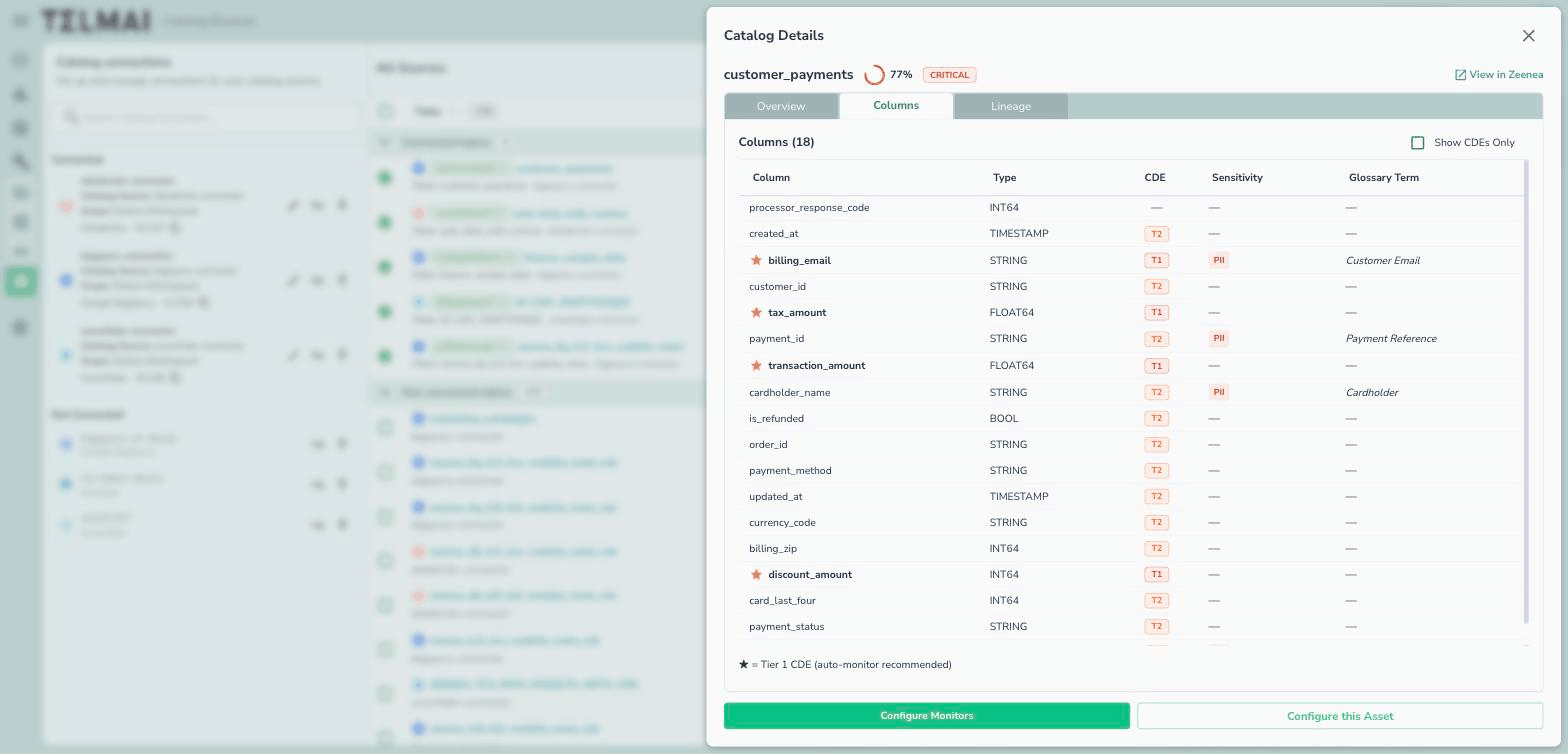Screen dimensions: 1568x754
Task: Click the Cardholder glossary term
Action: (x=1372, y=392)
